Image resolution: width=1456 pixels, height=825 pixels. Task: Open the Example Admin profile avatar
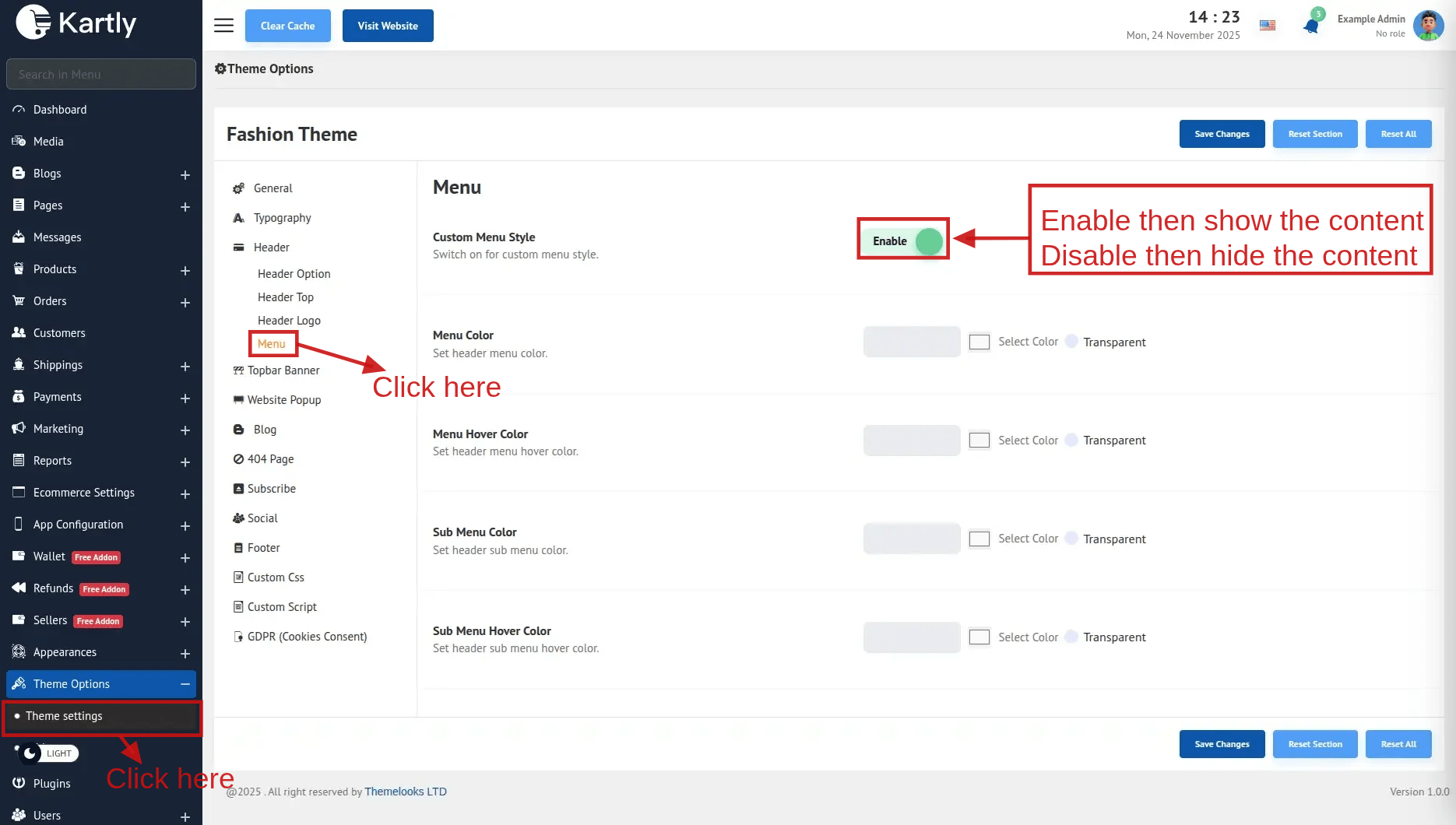tap(1428, 26)
